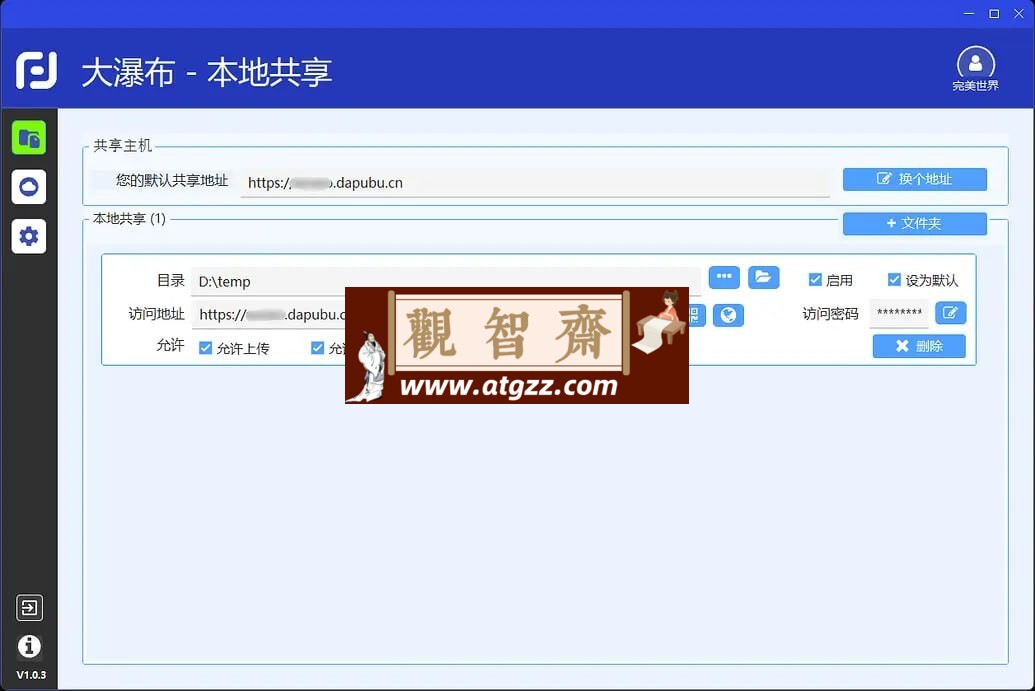The image size is (1035, 691).
Task: Open the D:\temp folder in explorer
Action: (x=764, y=277)
